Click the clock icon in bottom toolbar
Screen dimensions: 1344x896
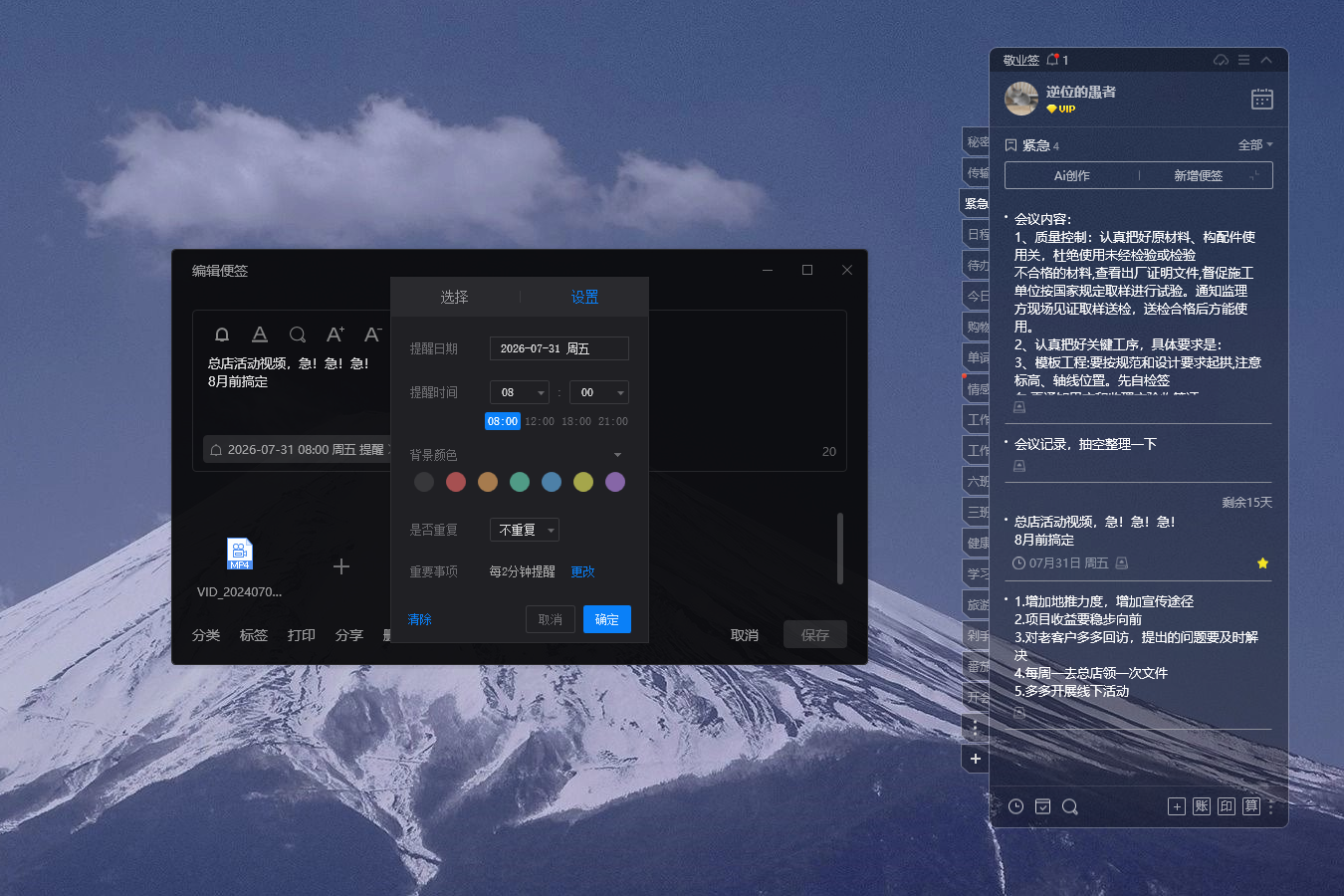1015,806
